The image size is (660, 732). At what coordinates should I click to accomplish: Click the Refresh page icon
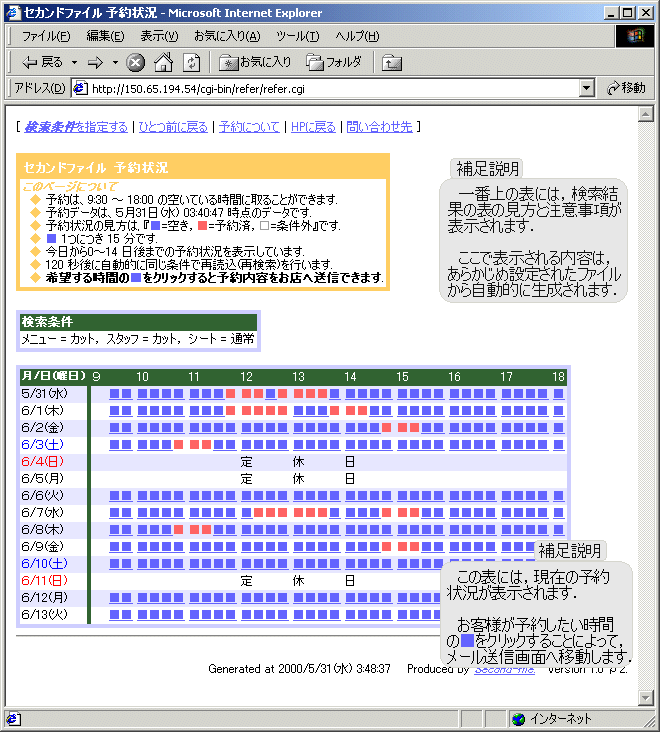(191, 63)
